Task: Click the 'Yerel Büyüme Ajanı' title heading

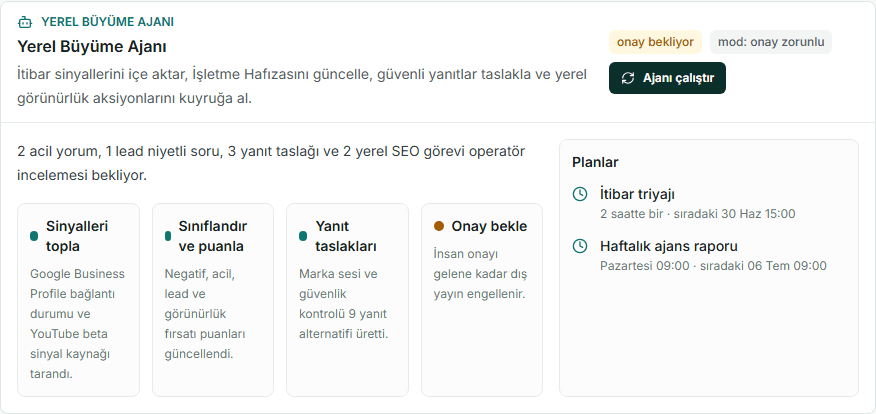Action: (92, 46)
